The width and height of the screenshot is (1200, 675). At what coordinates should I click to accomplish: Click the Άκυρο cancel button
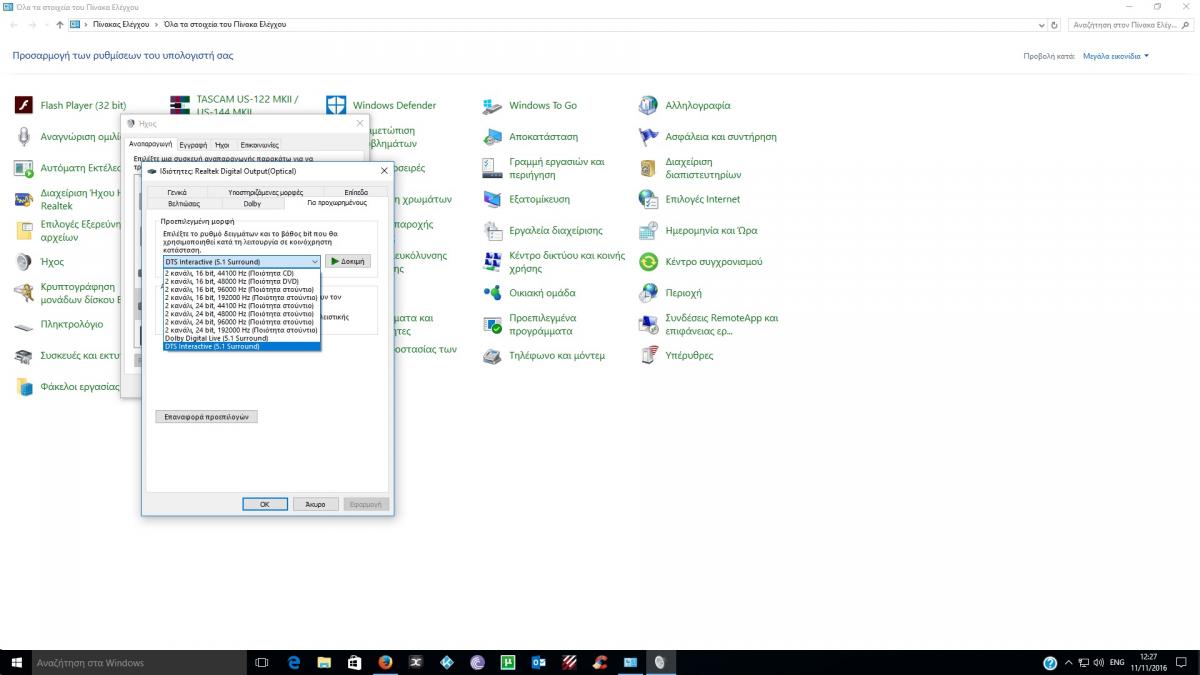(315, 504)
